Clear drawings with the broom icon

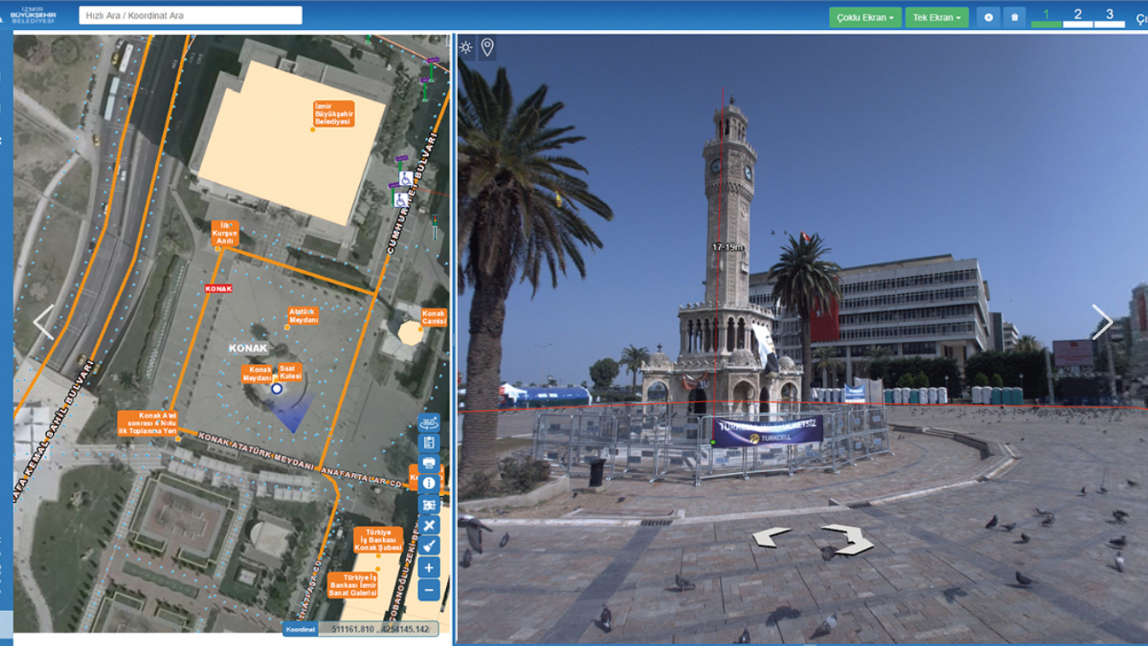tap(429, 546)
